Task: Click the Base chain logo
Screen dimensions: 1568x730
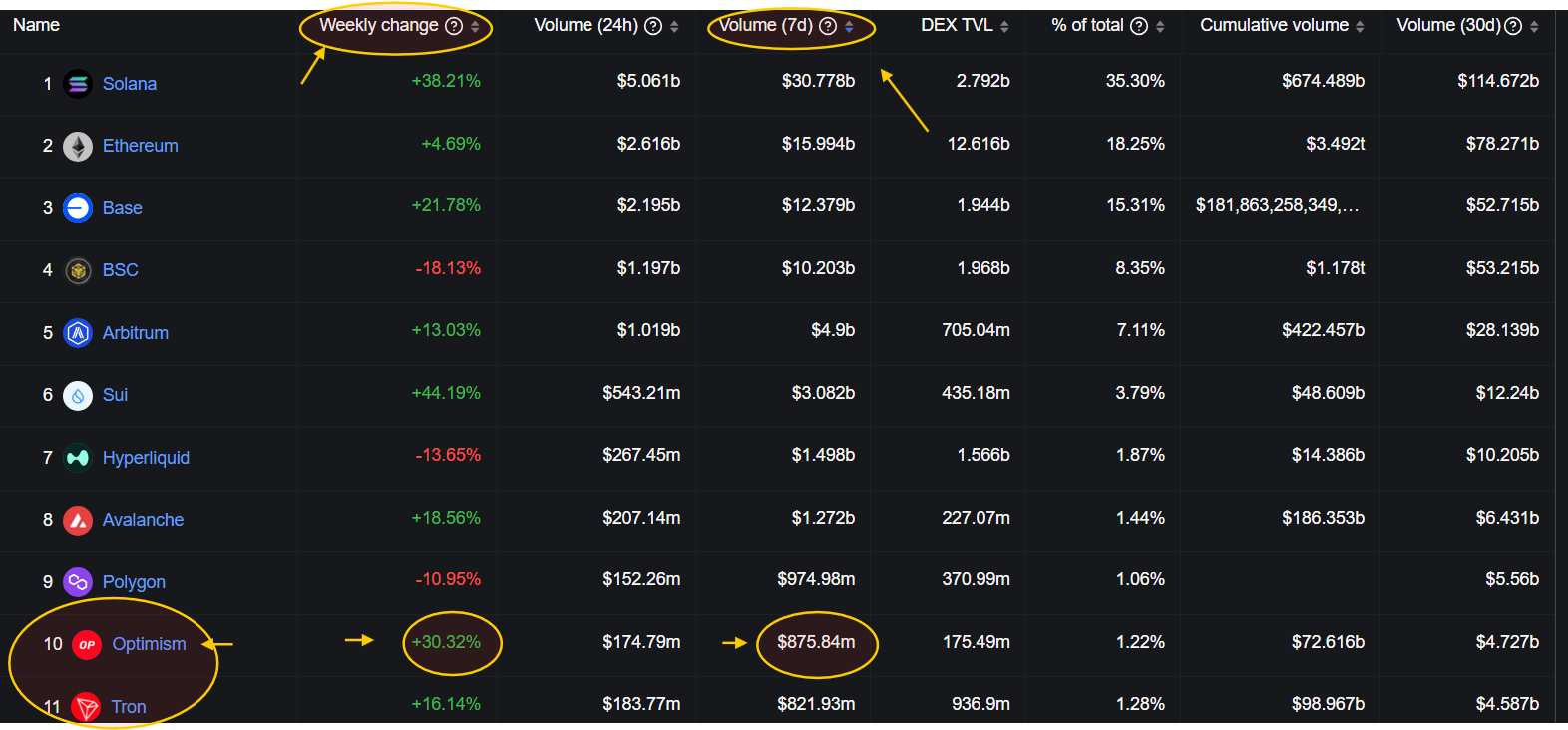Action: (78, 208)
